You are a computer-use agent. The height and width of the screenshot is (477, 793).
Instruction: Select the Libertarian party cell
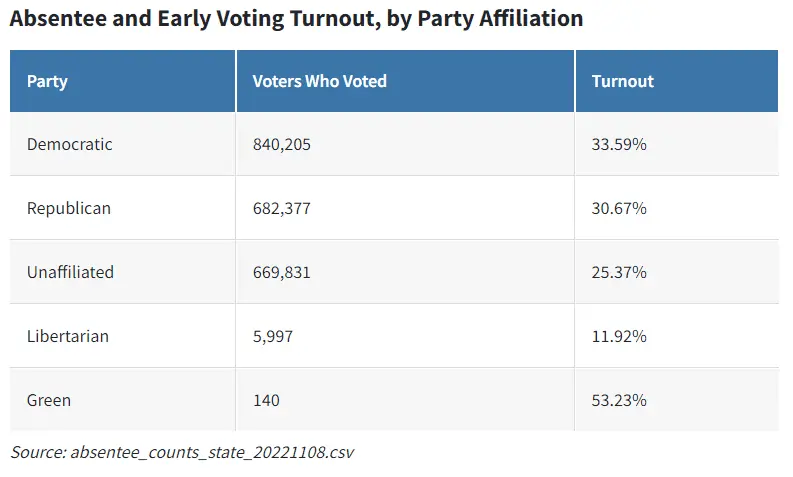pyautogui.click(x=68, y=336)
